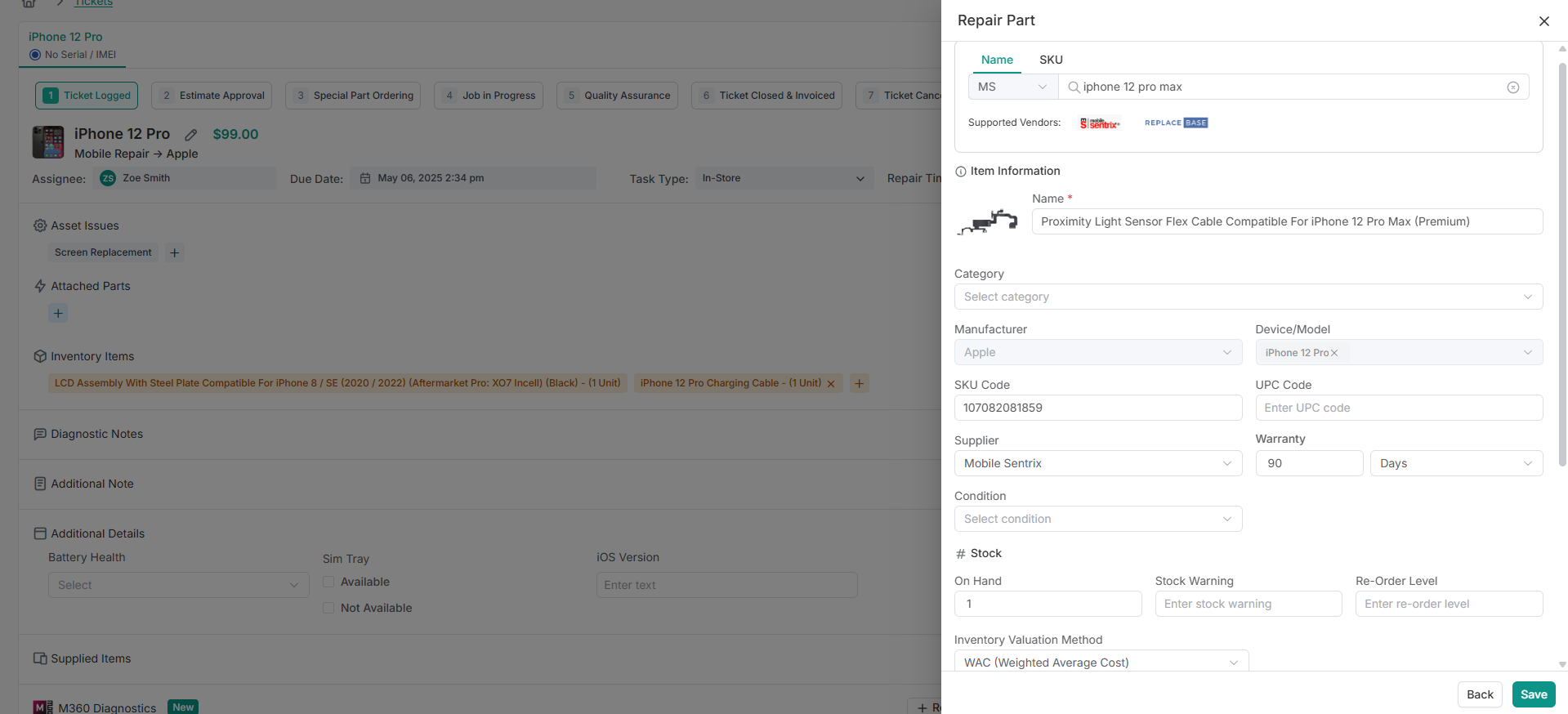Click the Additional Details section icon
1568x714 pixels.
click(40, 533)
